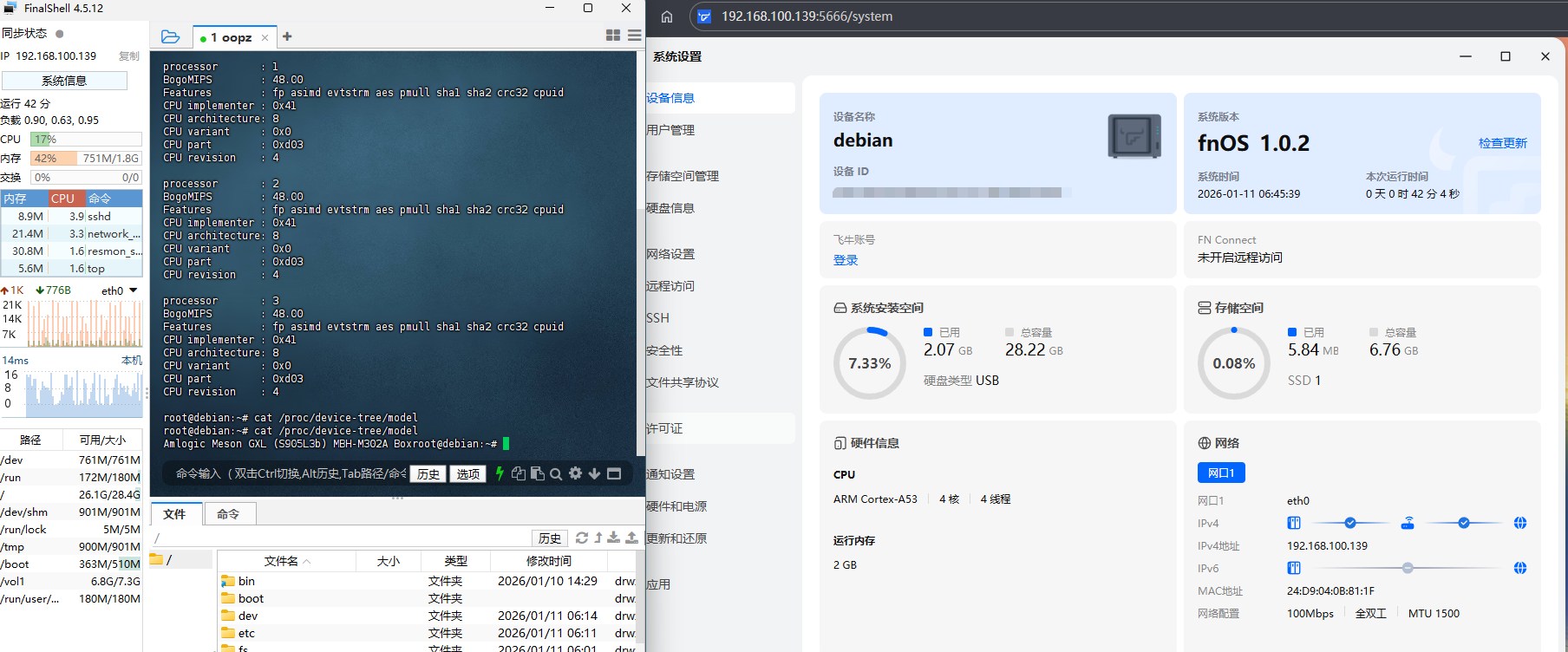The image size is (1568, 652).
Task: Switch process list to 命令 column
Action: pos(113,199)
